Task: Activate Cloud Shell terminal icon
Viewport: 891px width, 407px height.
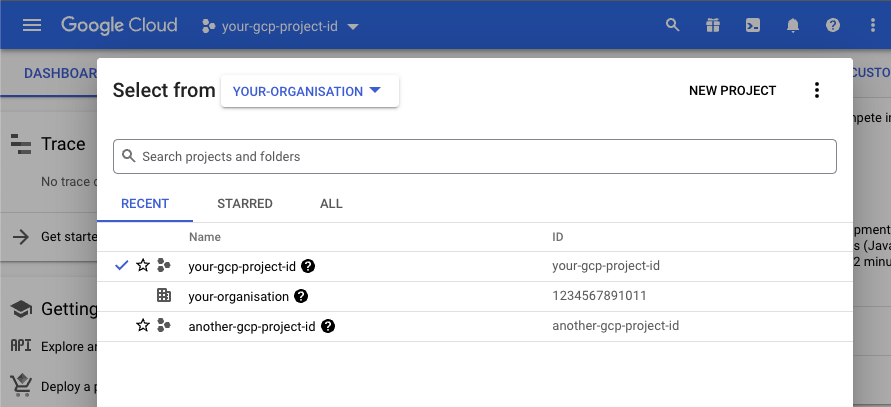Action: tap(753, 26)
